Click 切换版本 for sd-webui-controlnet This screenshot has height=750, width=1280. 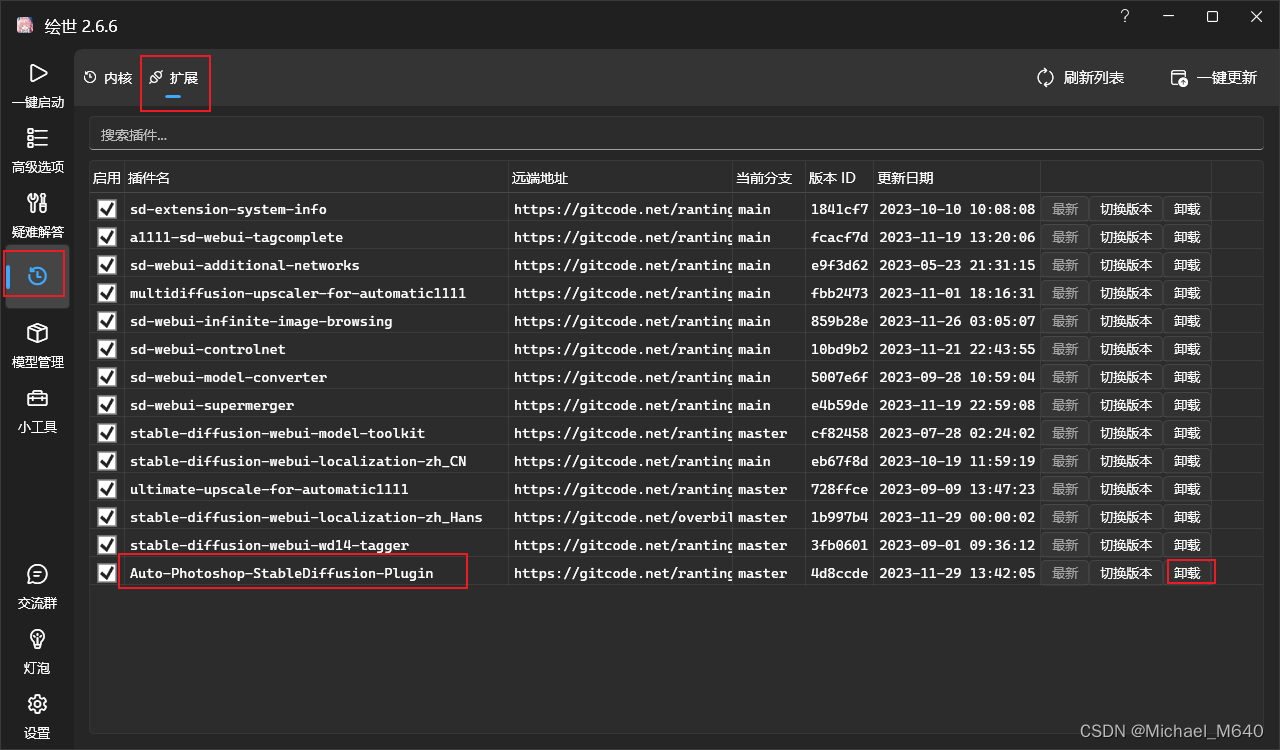pyautogui.click(x=1126, y=349)
